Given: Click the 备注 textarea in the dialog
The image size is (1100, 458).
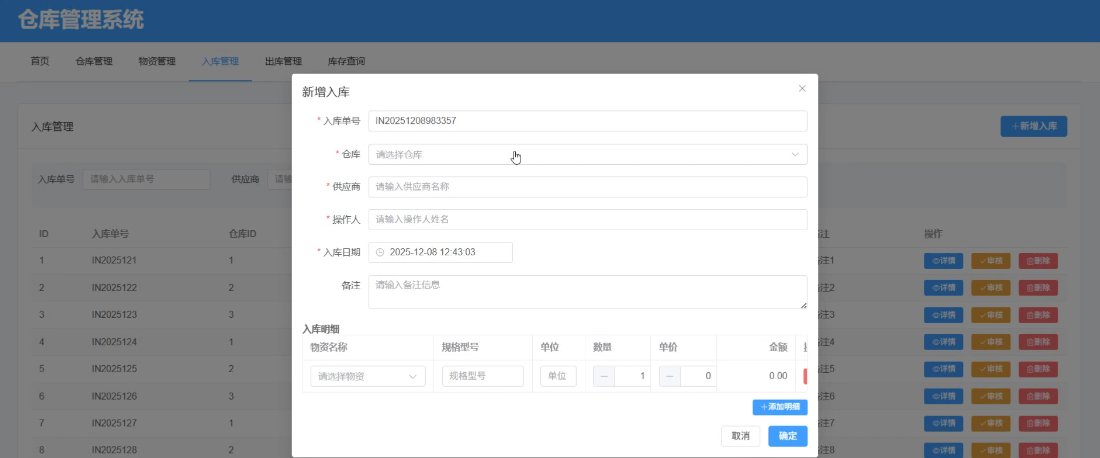Looking at the screenshot, I should pos(588,292).
